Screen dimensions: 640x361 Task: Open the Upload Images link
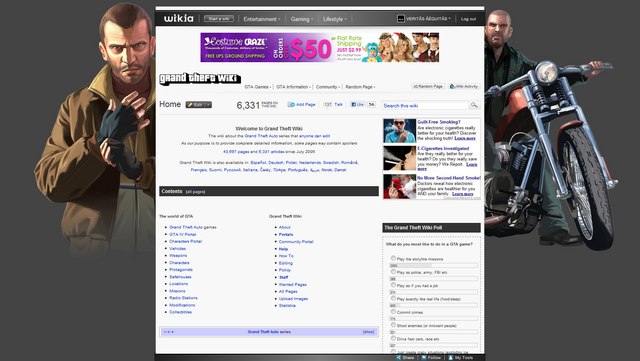pyautogui.click(x=293, y=299)
